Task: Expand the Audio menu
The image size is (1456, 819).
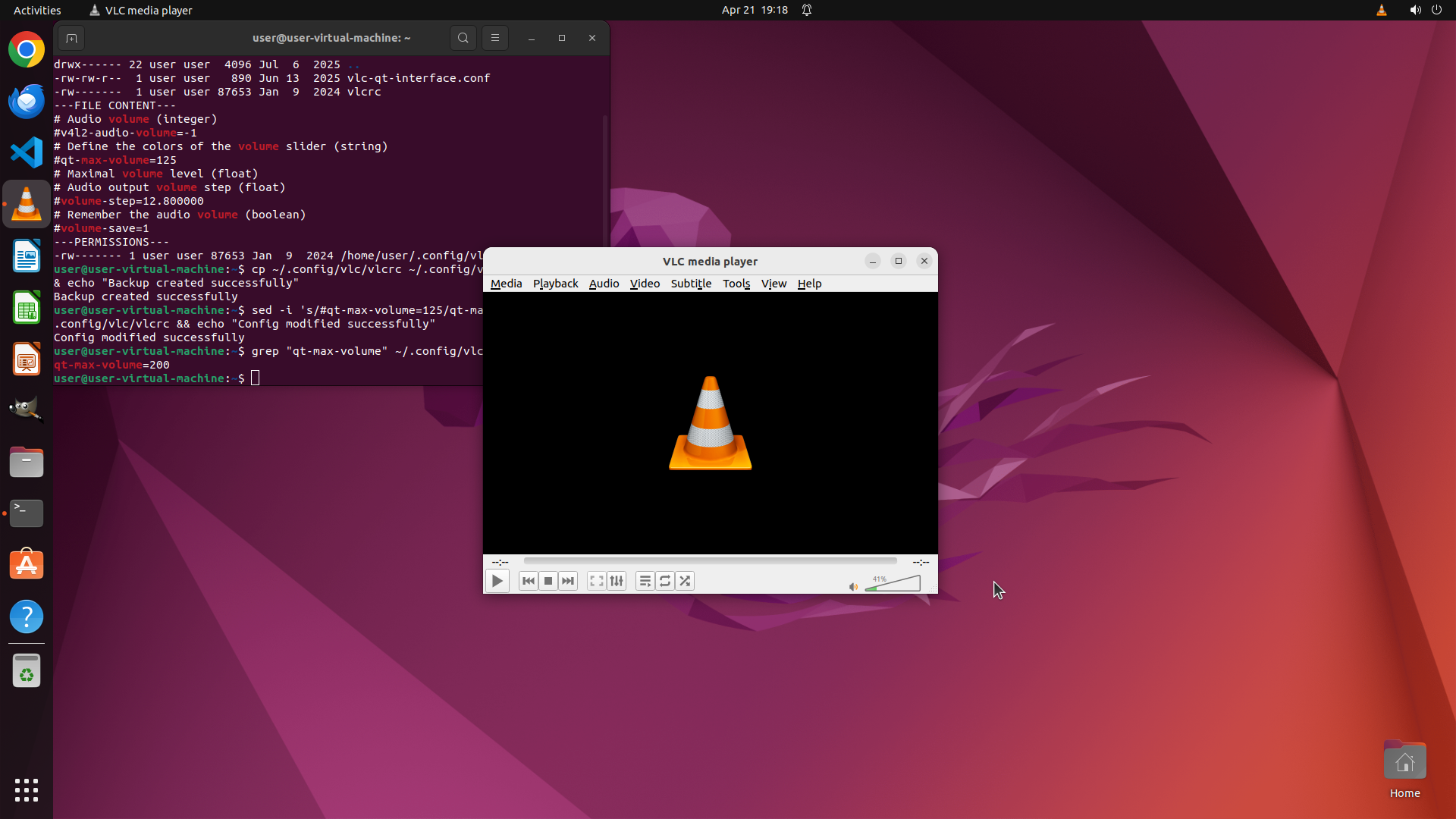Action: [x=604, y=284]
